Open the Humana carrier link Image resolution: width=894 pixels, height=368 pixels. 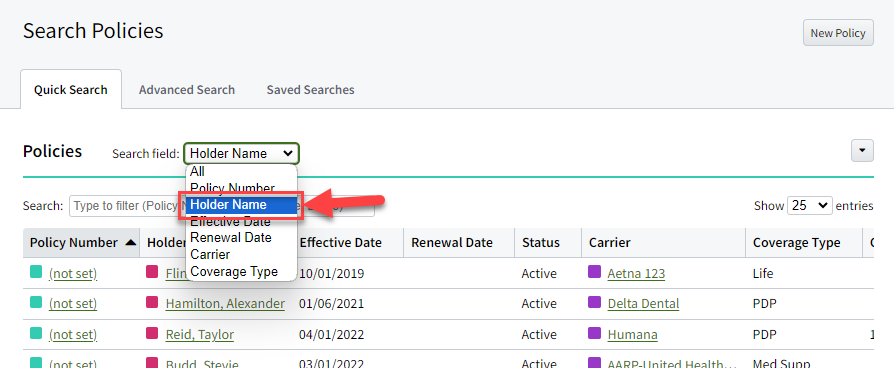click(x=632, y=334)
